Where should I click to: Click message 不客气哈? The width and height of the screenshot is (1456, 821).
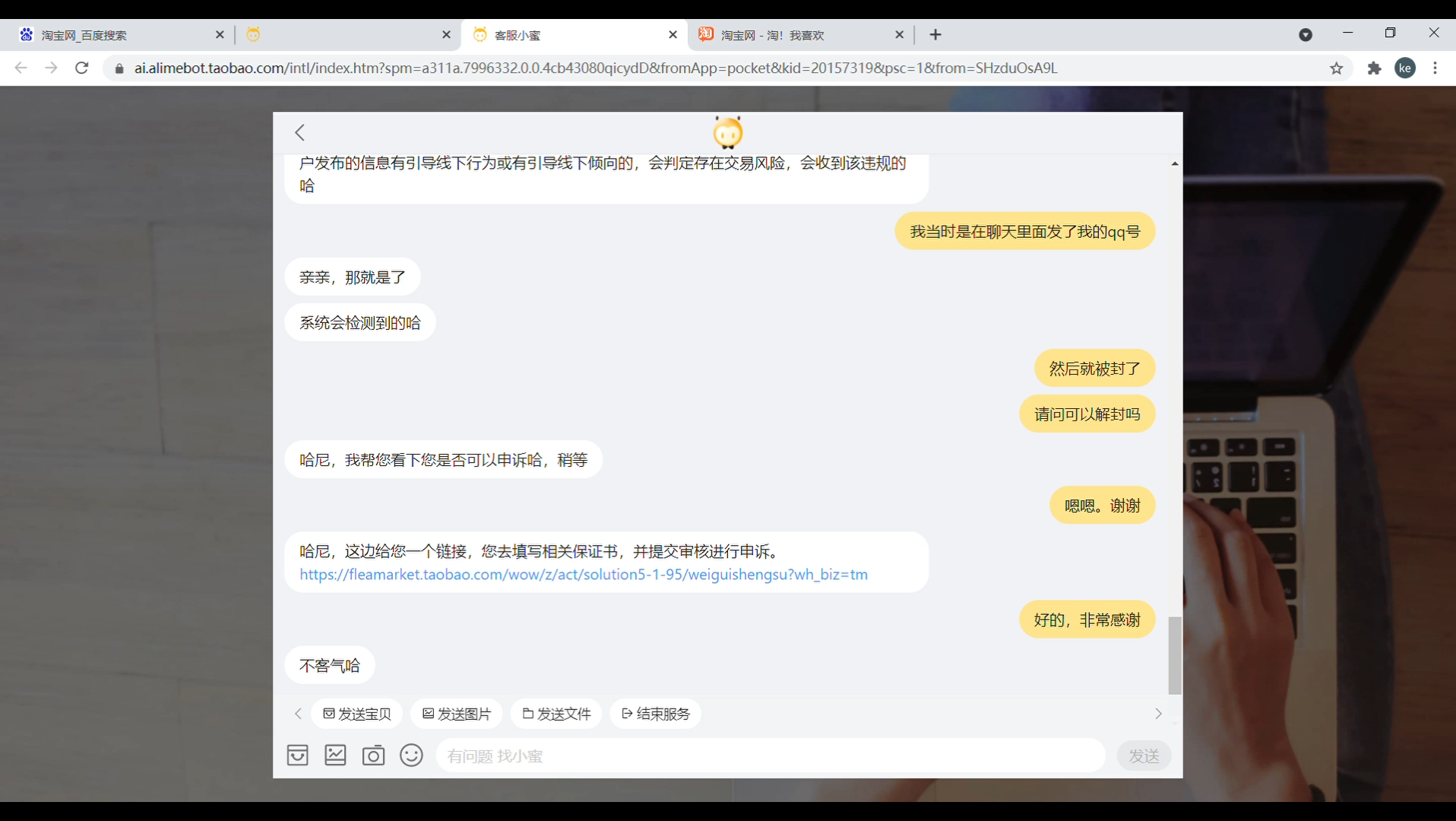coord(330,665)
